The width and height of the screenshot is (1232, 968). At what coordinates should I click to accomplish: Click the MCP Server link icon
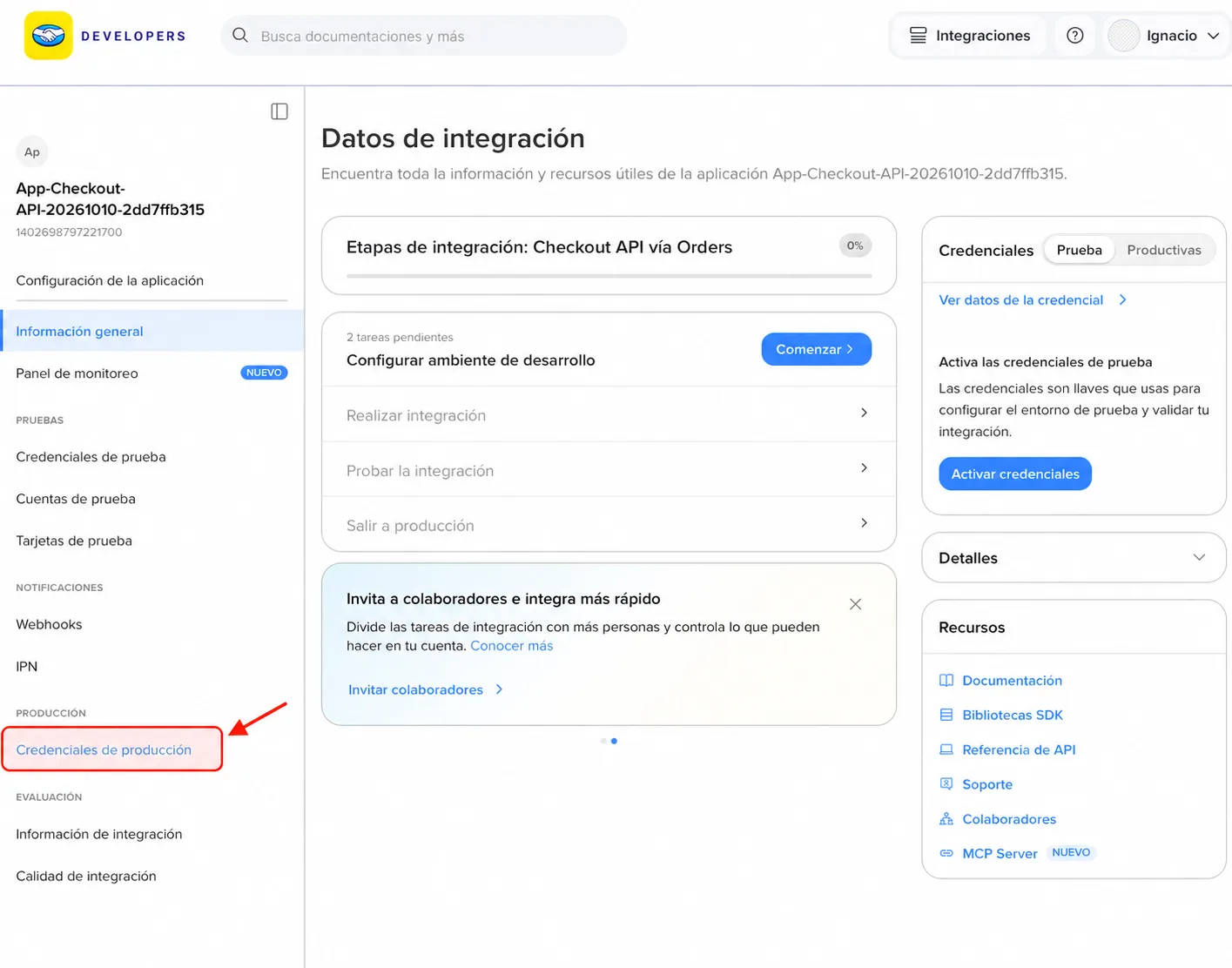click(x=946, y=853)
